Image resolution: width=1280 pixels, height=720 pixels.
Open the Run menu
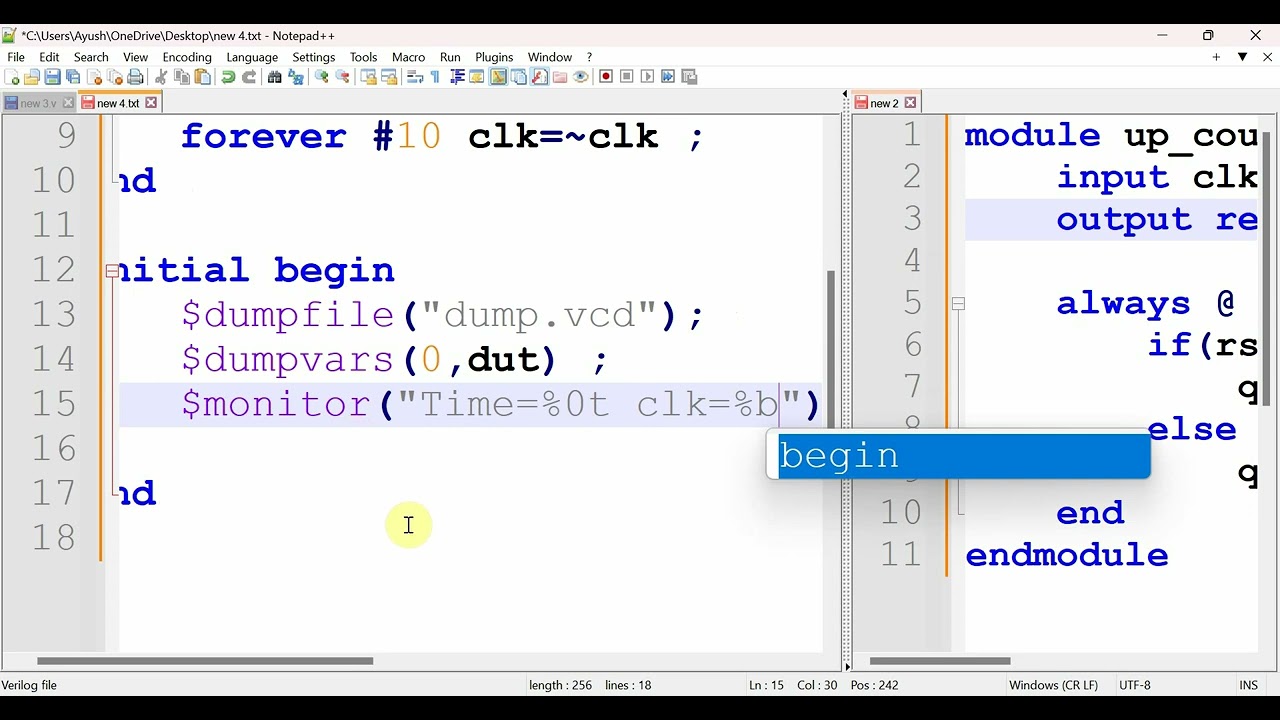pos(450,57)
